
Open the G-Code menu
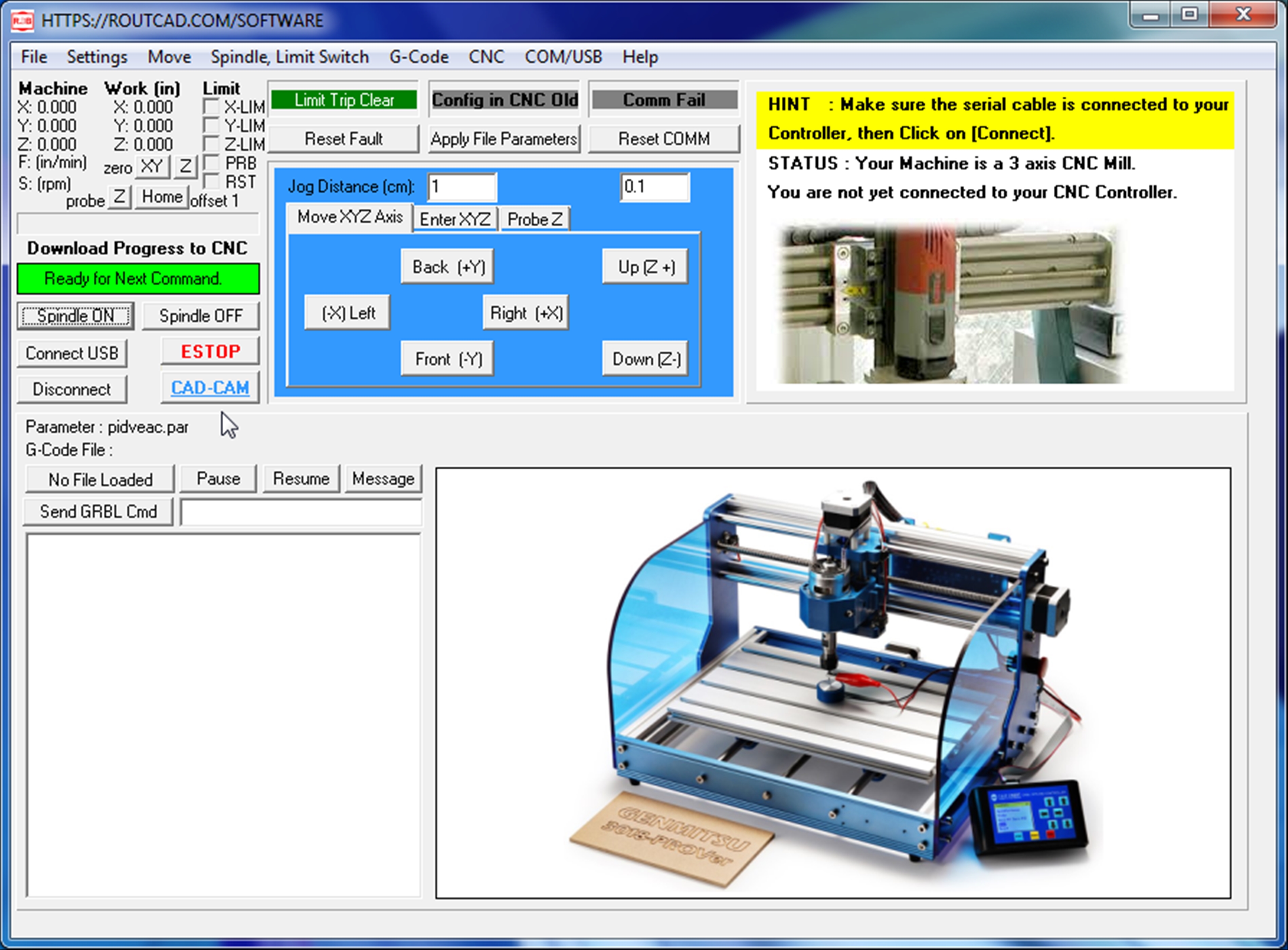(x=419, y=57)
